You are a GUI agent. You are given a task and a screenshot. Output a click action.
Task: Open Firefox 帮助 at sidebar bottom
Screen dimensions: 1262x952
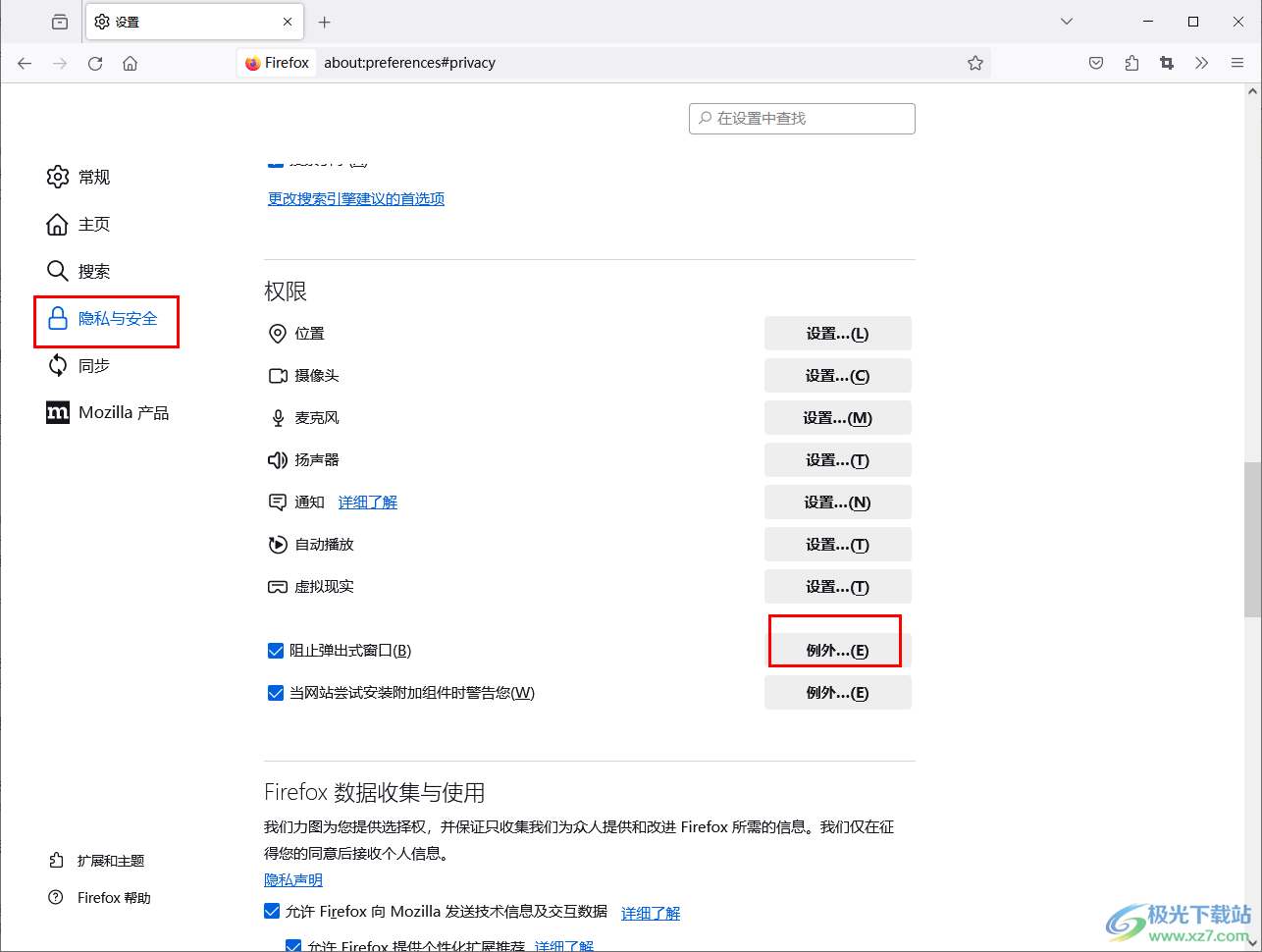coord(100,898)
